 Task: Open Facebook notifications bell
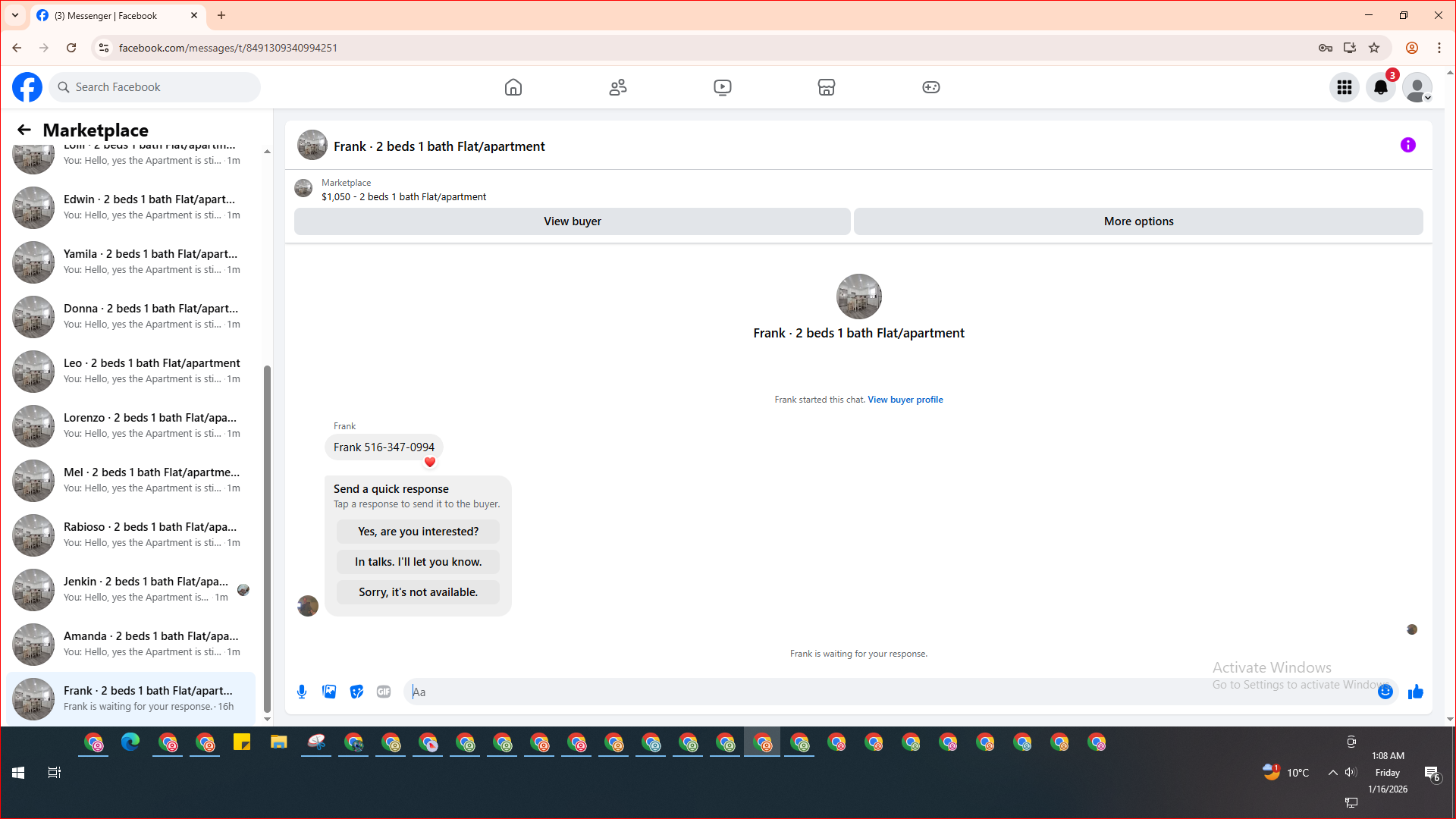[x=1381, y=87]
